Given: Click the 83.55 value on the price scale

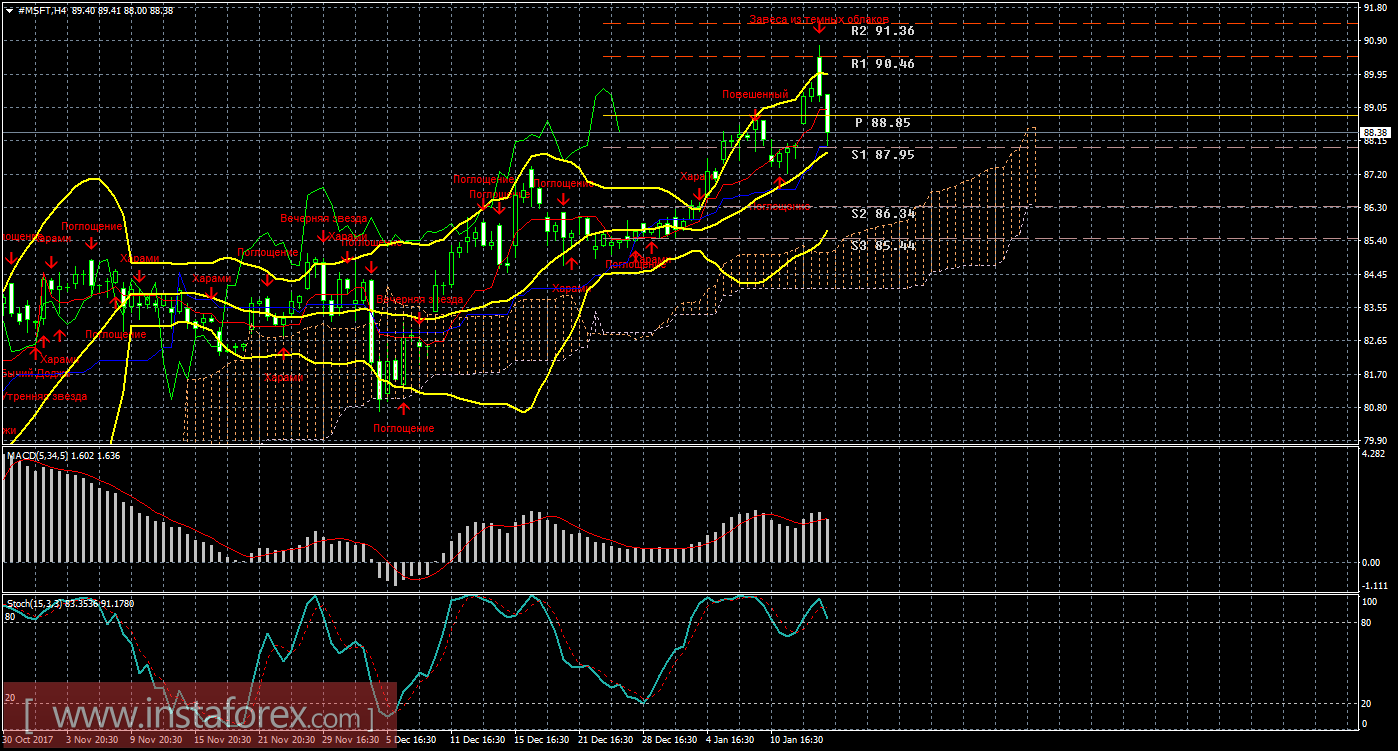Looking at the screenshot, I should click(1375, 307).
